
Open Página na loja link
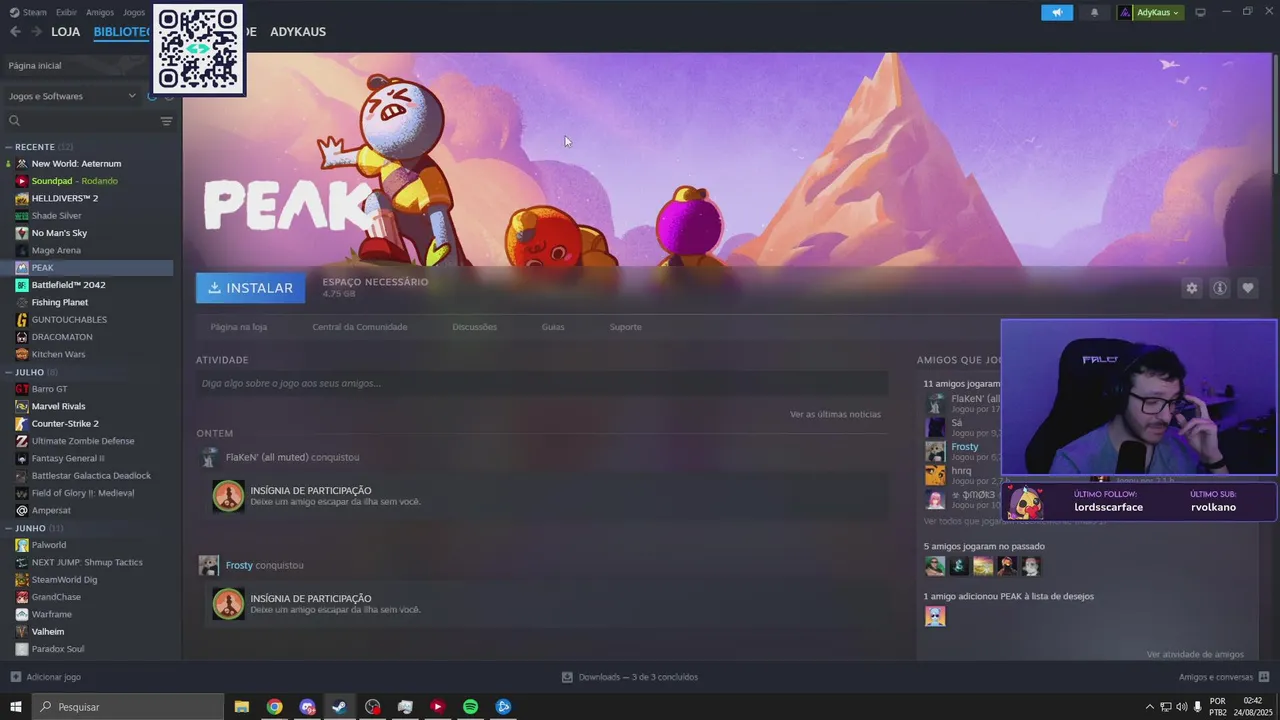(239, 327)
